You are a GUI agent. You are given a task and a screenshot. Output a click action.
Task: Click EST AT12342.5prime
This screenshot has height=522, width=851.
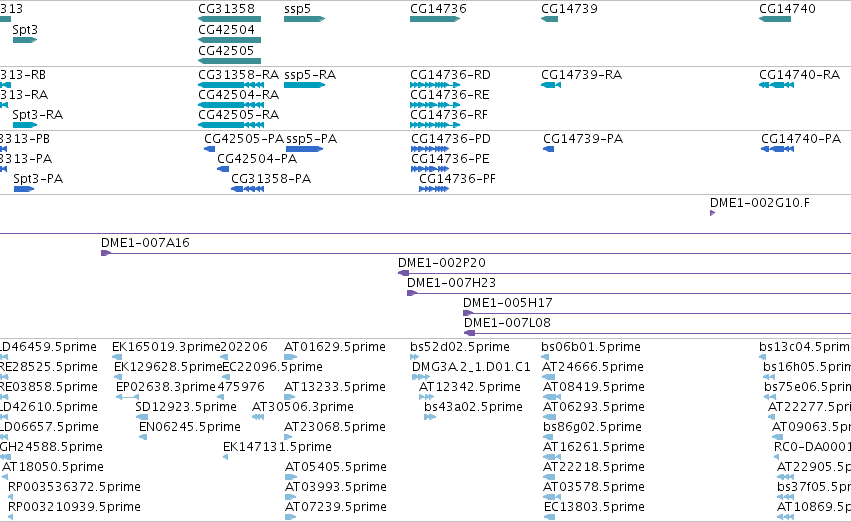point(469,387)
